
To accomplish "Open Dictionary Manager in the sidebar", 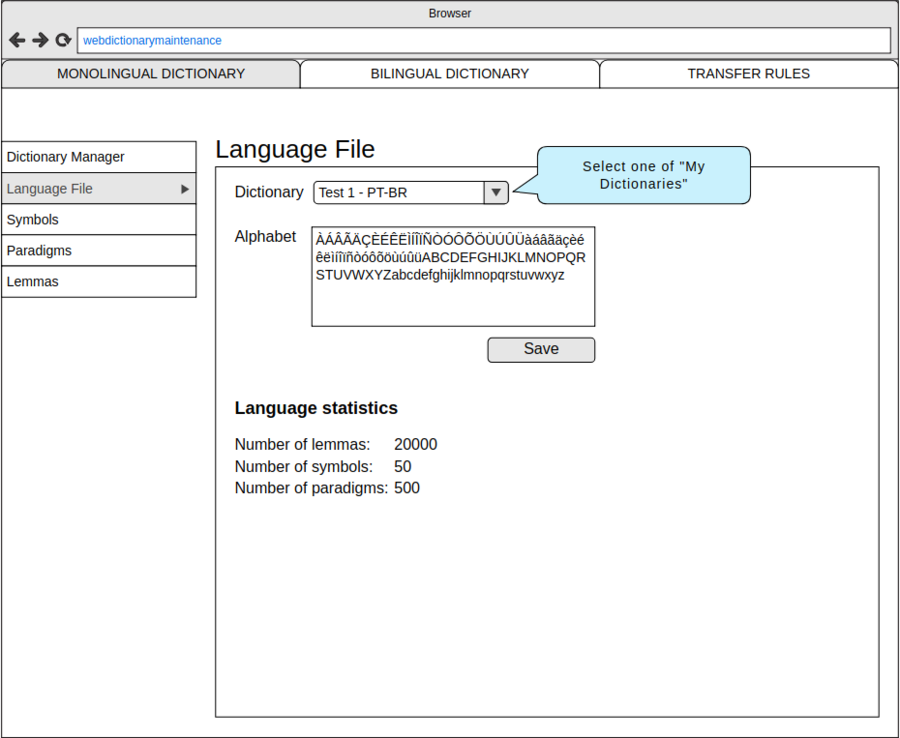I will point(99,157).
